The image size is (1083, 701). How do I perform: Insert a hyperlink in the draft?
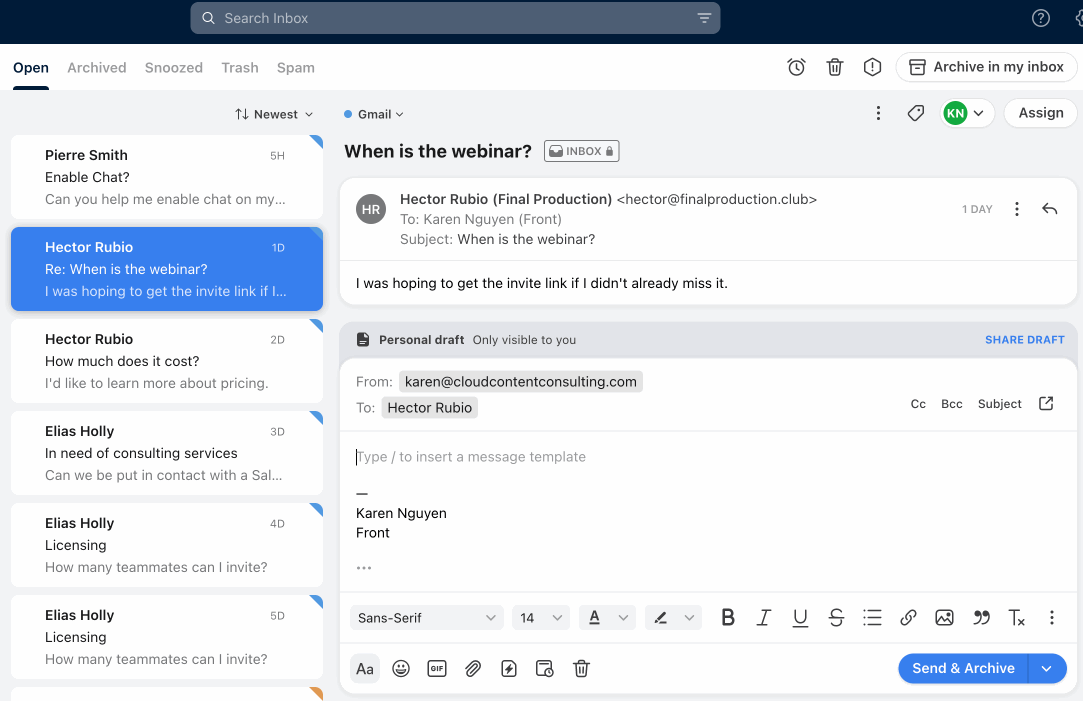[908, 617]
